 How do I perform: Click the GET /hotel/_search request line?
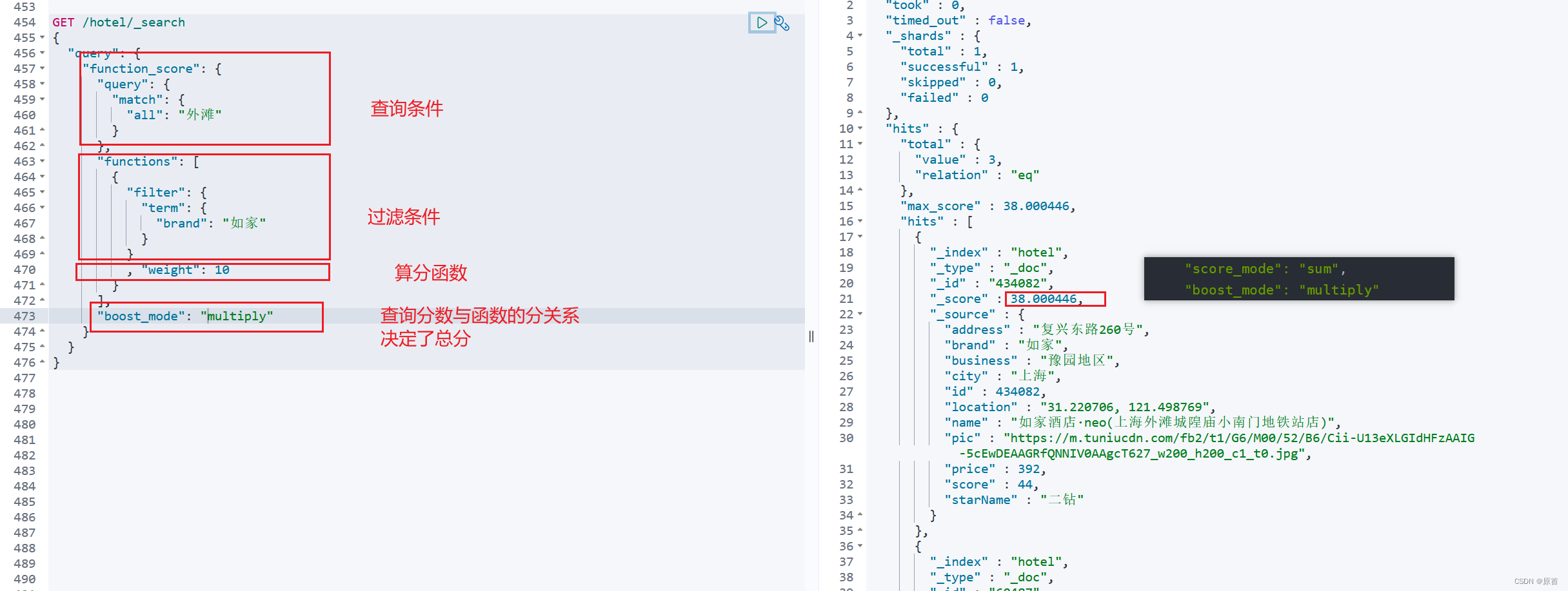point(119,23)
